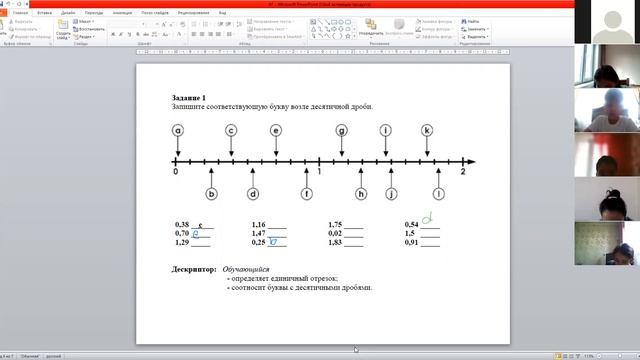
Task: Open the Выделить (Select) dropdown
Action: (x=475, y=37)
